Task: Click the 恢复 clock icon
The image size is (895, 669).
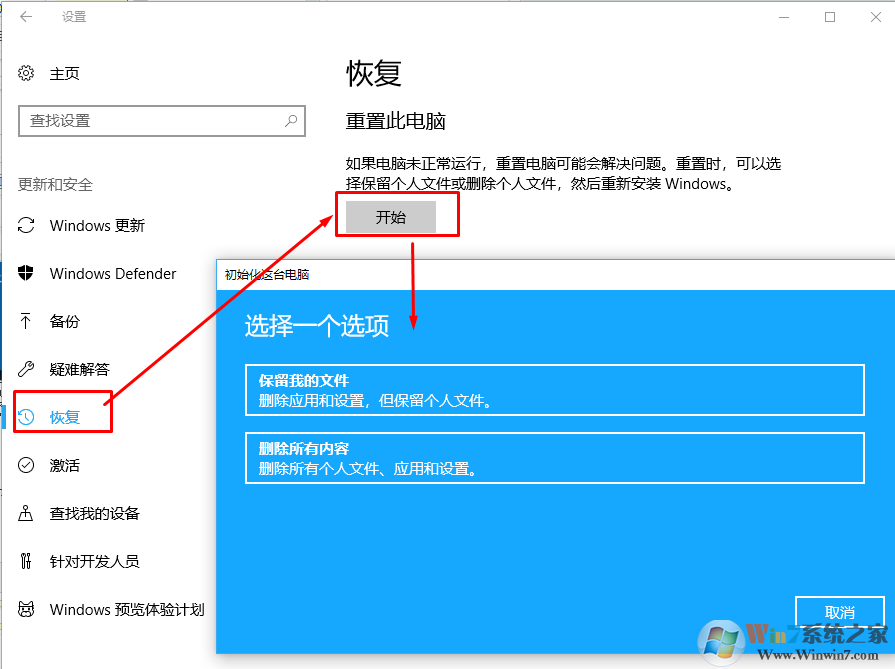Action: coord(25,417)
